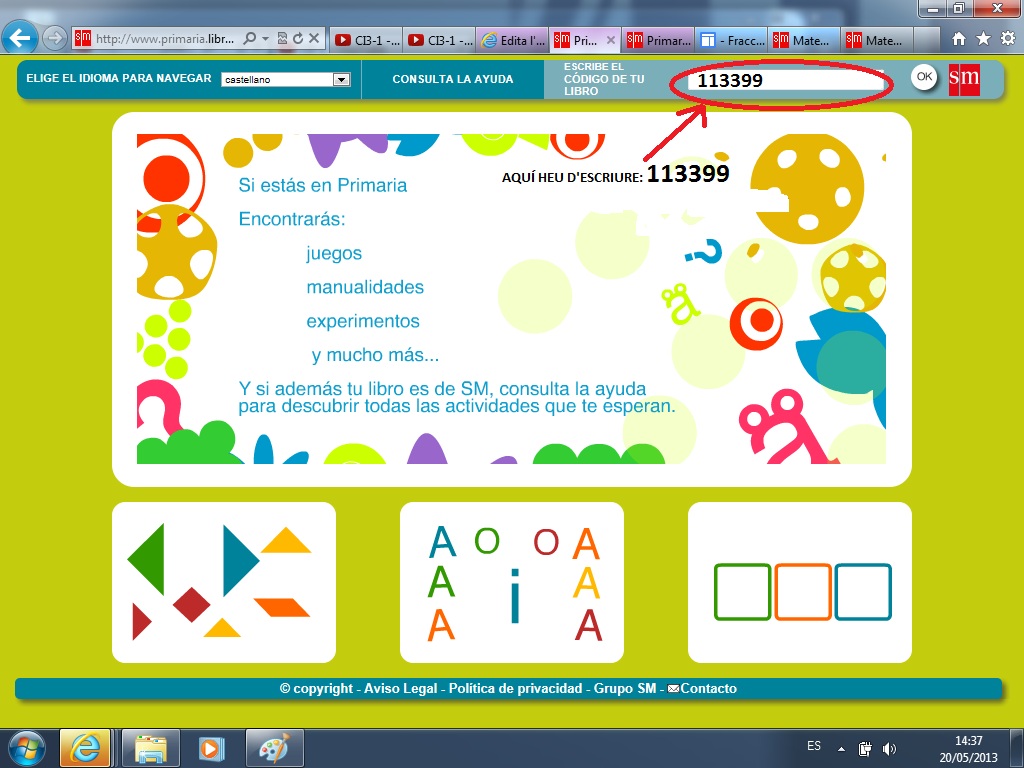Show hidden system tray icons
The width and height of the screenshot is (1024, 768).
[x=841, y=748]
